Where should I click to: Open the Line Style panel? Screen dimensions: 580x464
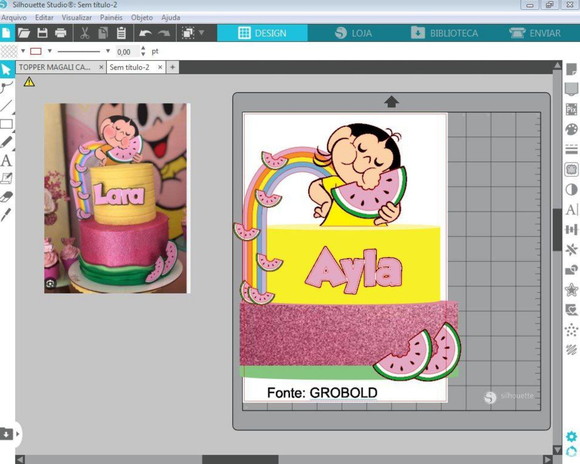(571, 149)
